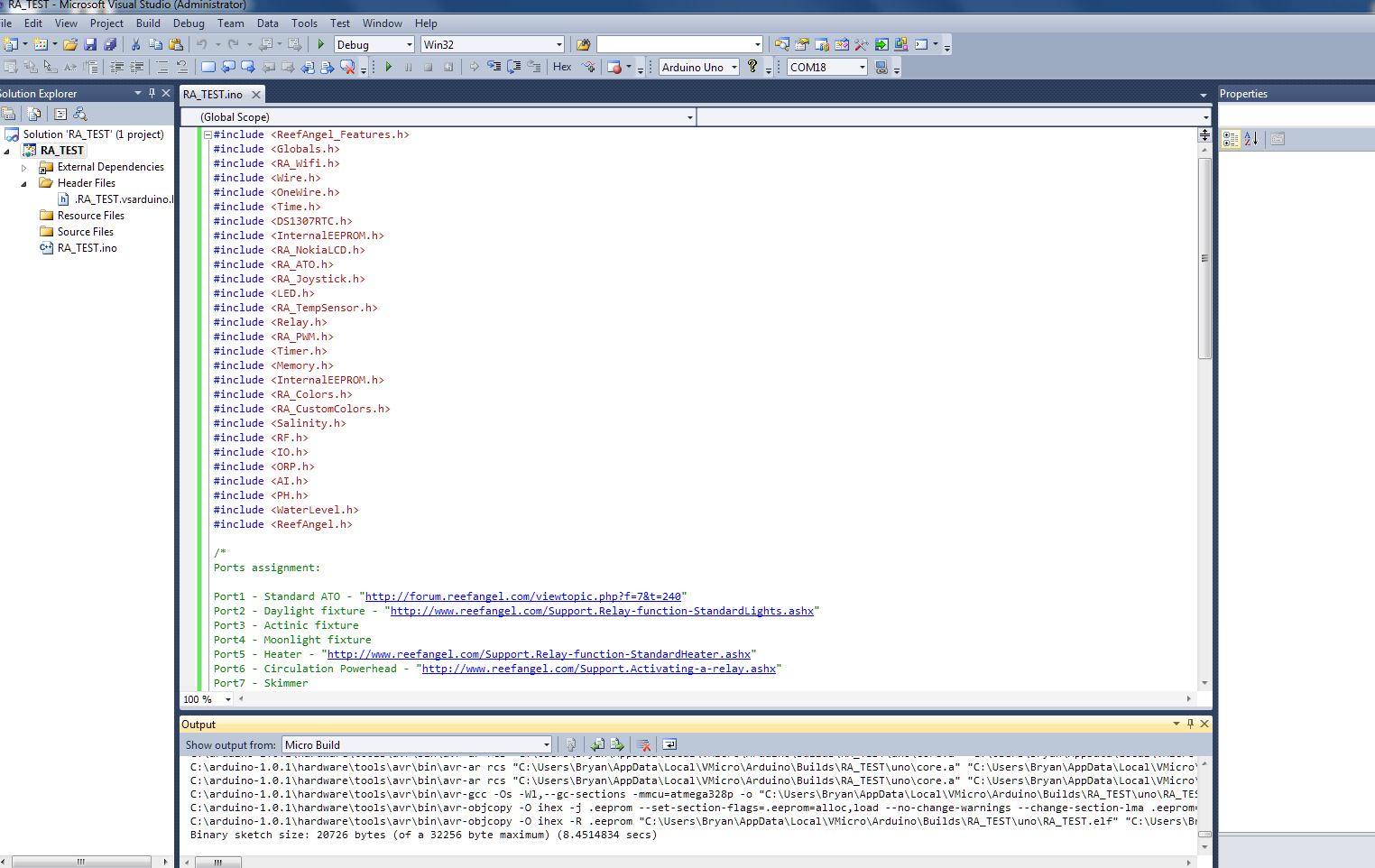Click Solution Explorer Show All Files icon
The image size is (1375, 868).
[x=34, y=114]
